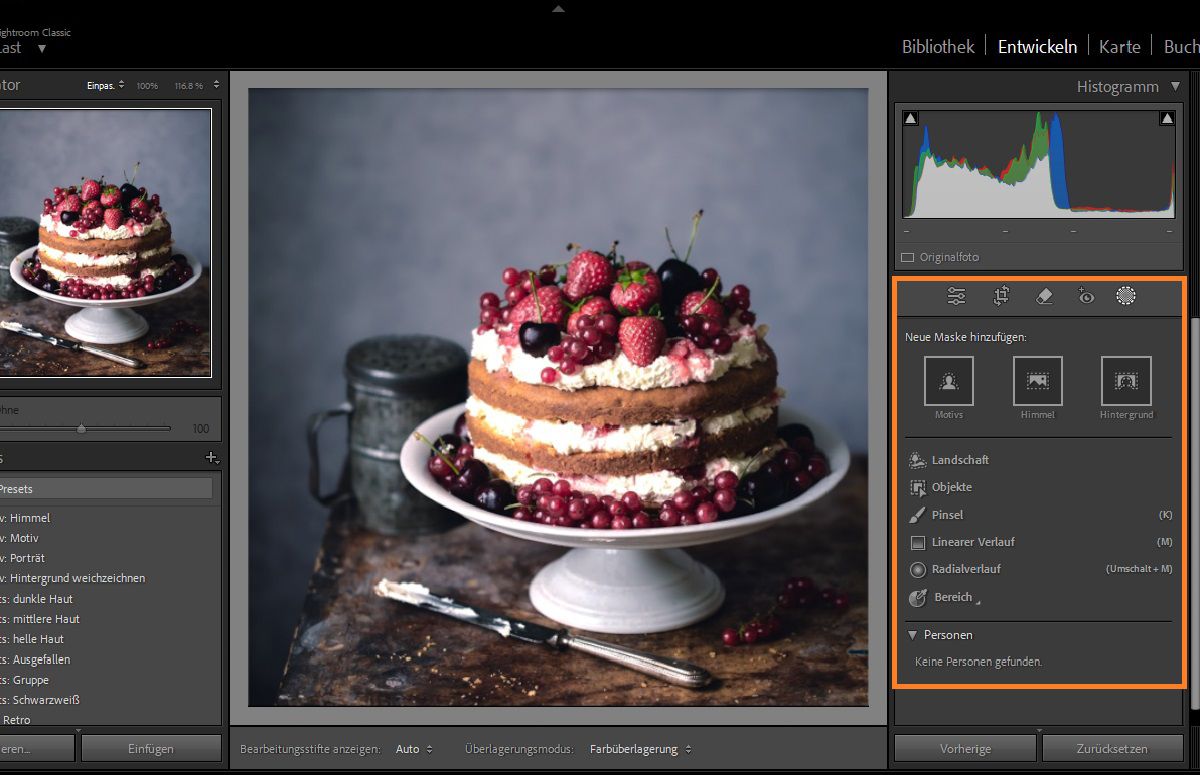
Task: Switch to the Bibliothek module
Action: tap(938, 47)
